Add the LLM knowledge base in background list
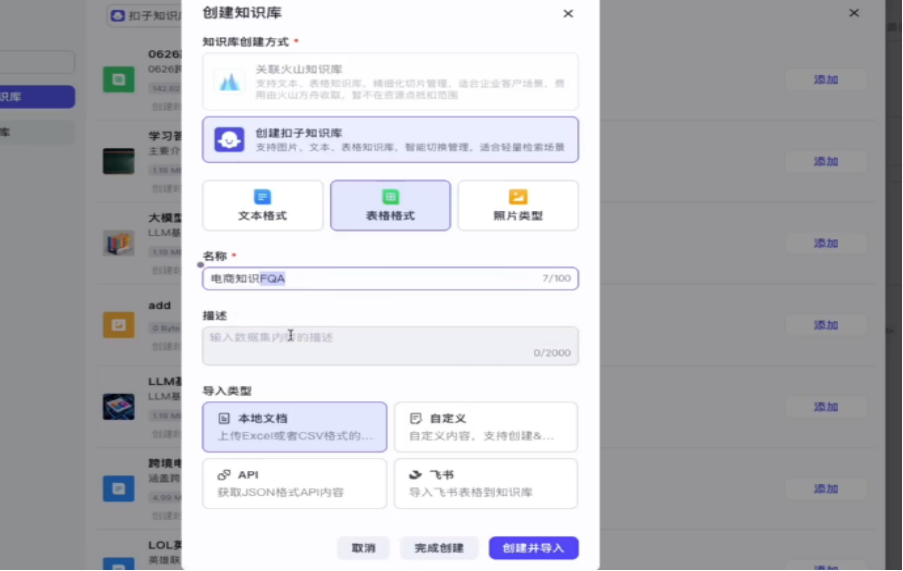The image size is (903, 571). coord(825,407)
